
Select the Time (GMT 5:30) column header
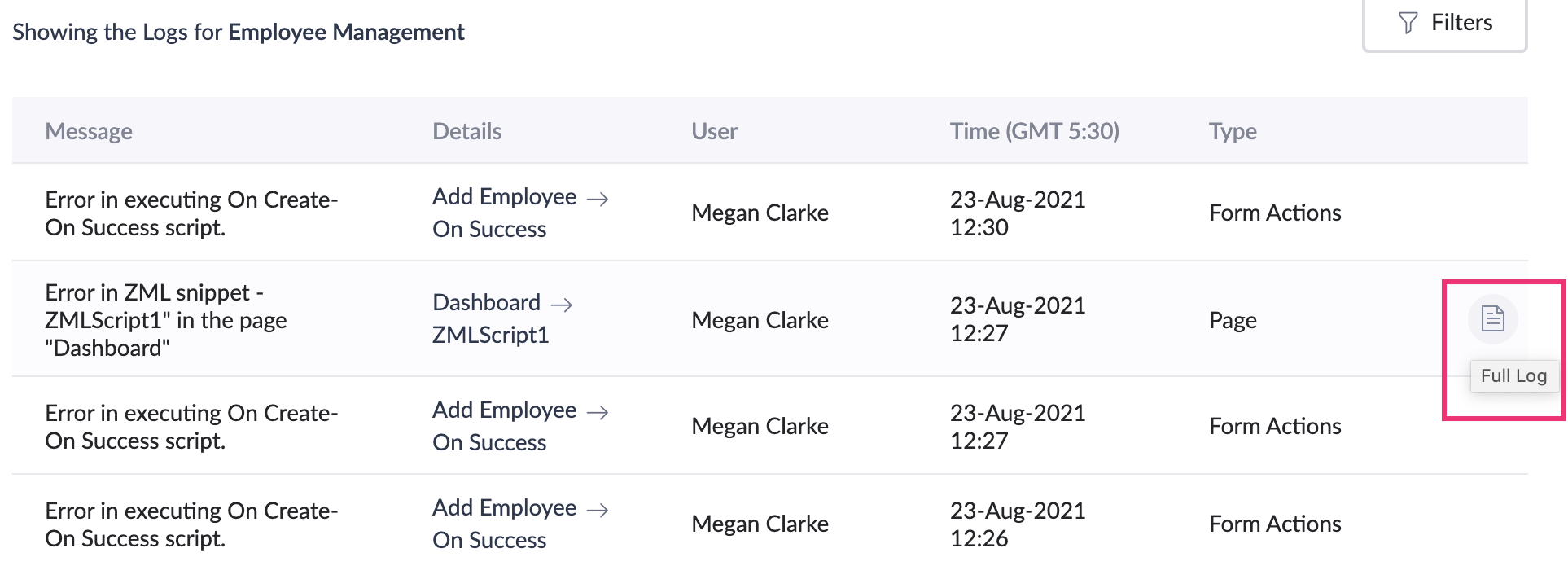(x=1035, y=131)
